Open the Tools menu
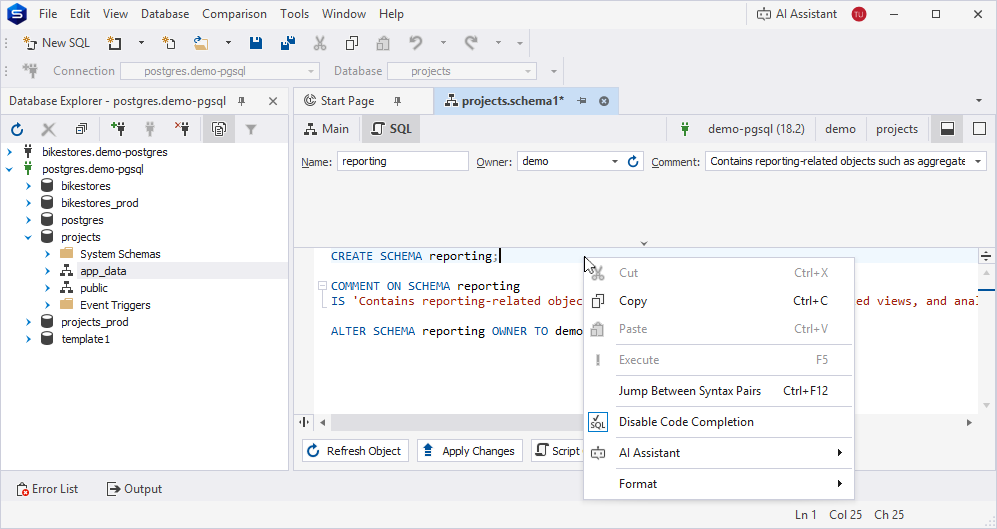 (x=294, y=14)
